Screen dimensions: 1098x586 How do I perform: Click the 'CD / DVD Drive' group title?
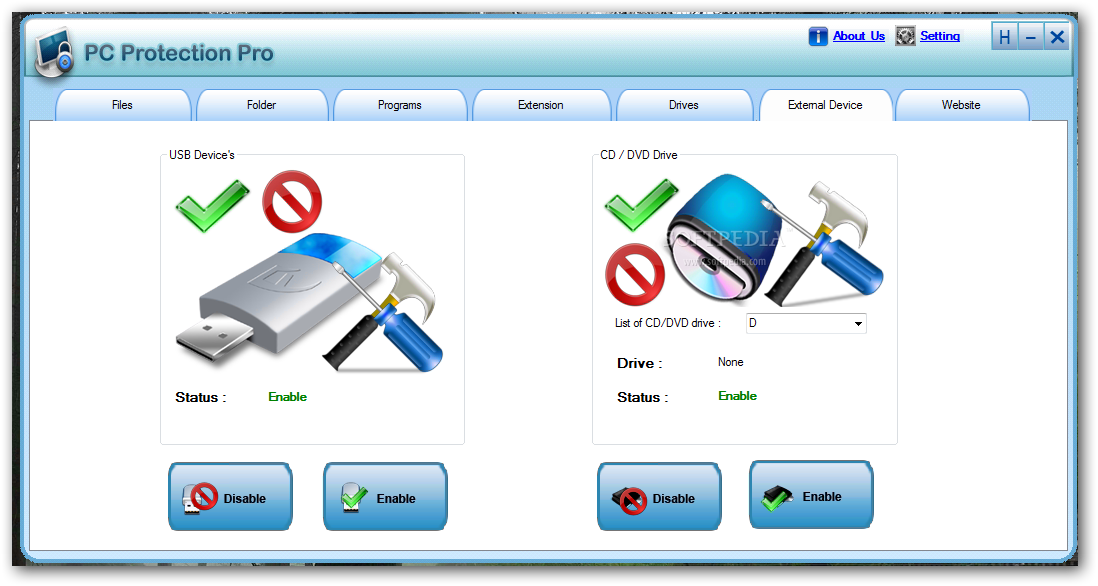click(x=639, y=155)
